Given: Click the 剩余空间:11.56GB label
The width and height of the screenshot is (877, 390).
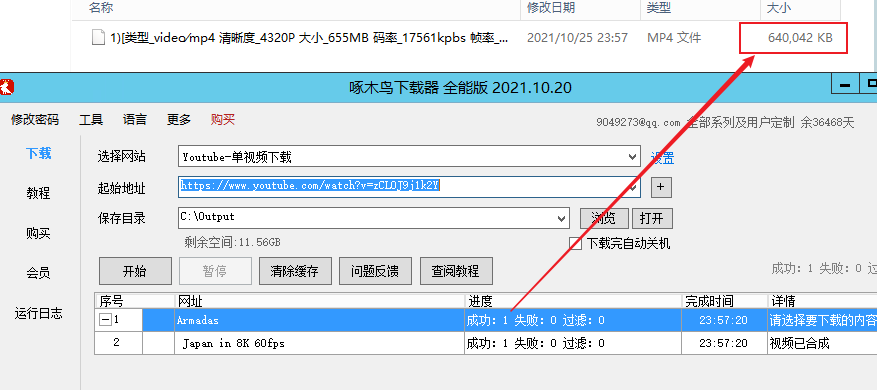Looking at the screenshot, I should coord(233,243).
